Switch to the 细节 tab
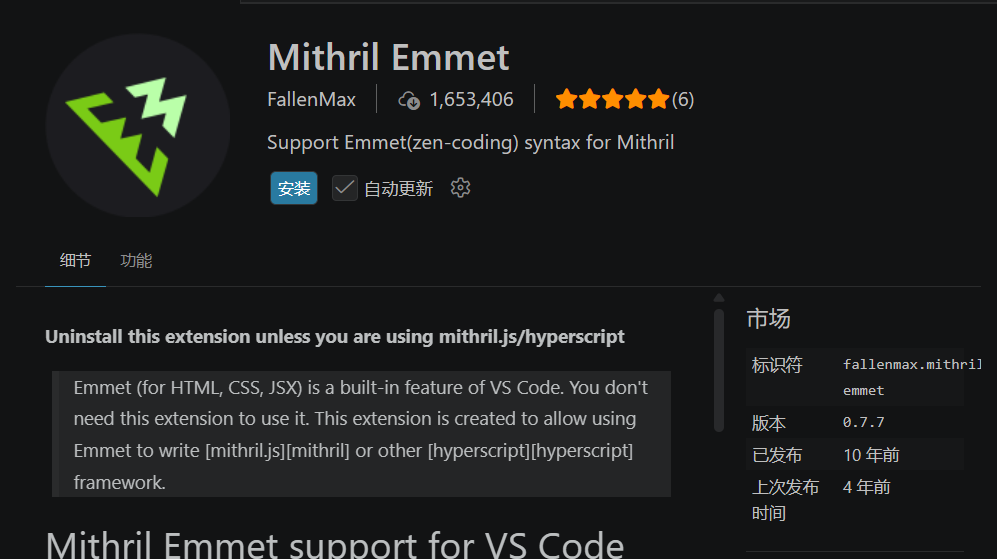 (75, 261)
